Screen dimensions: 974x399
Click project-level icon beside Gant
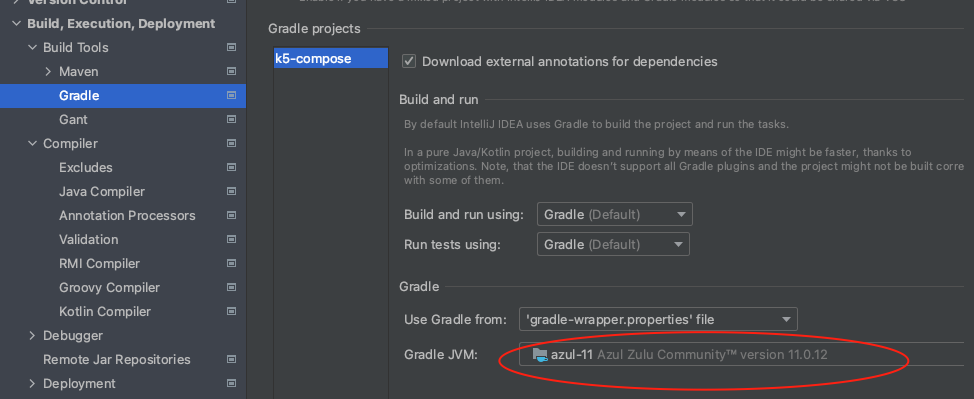click(232, 119)
